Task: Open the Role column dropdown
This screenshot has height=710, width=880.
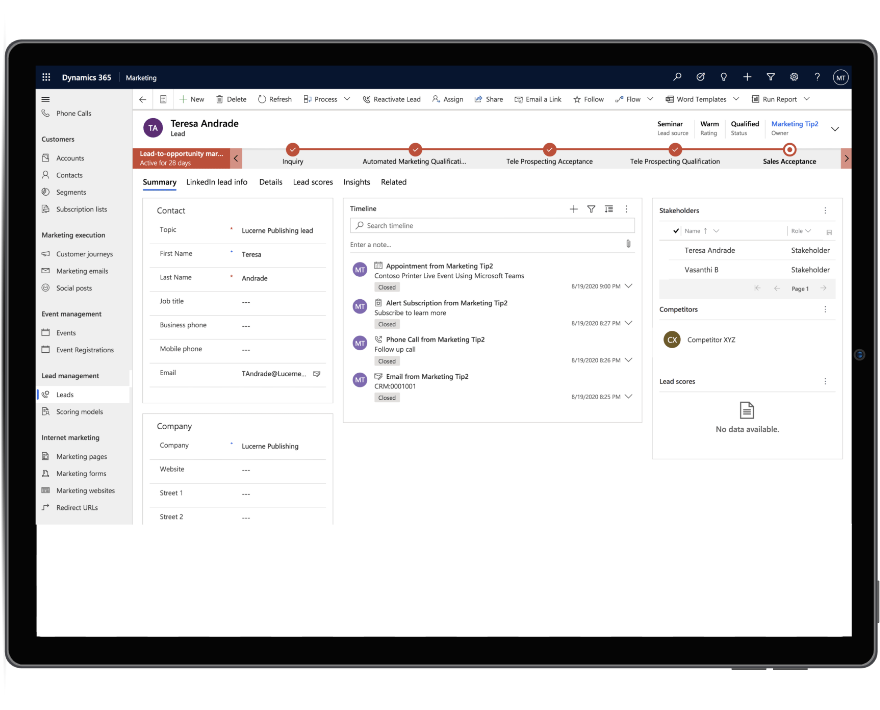Action: [x=808, y=231]
